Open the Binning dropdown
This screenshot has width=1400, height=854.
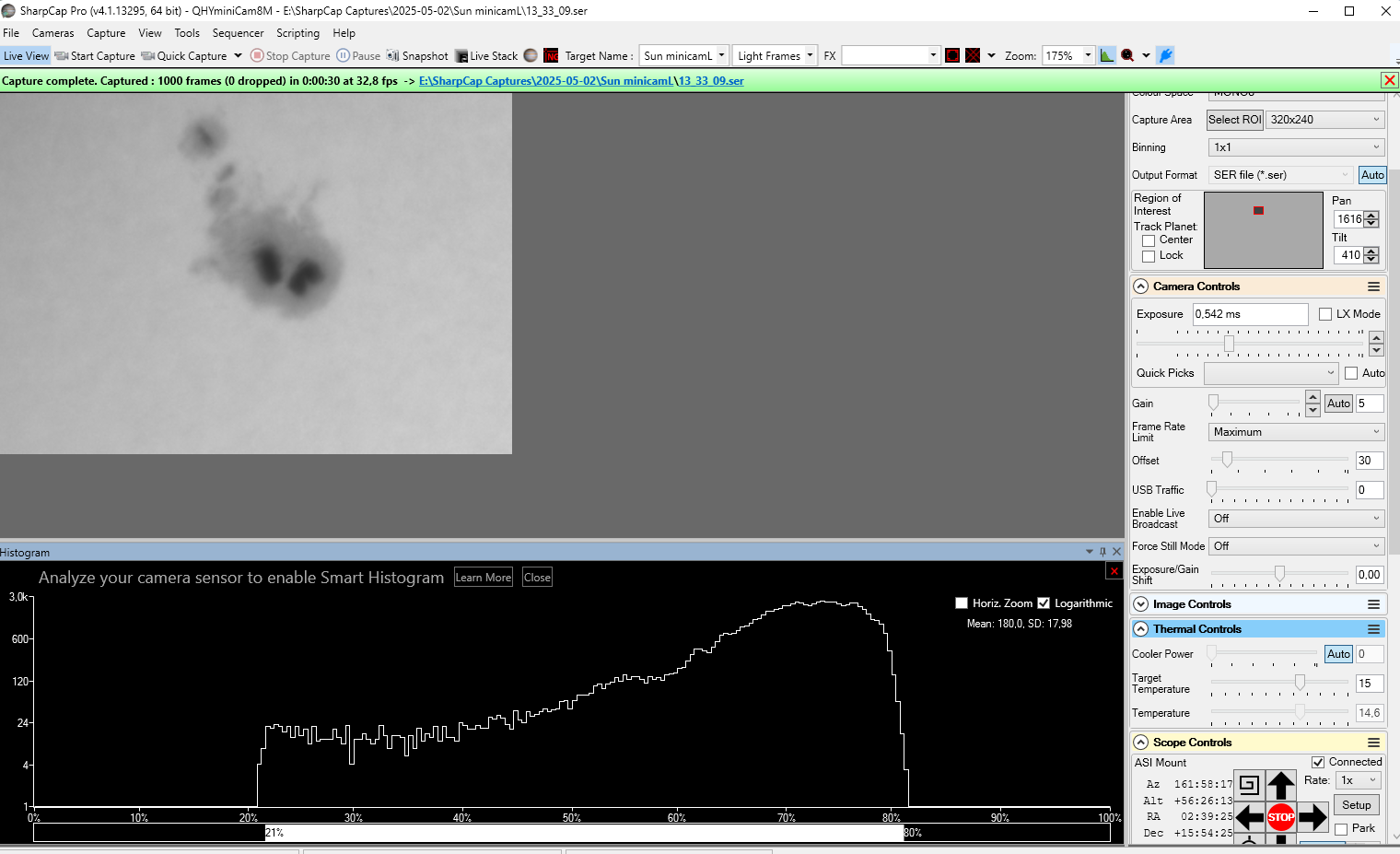(x=1296, y=147)
